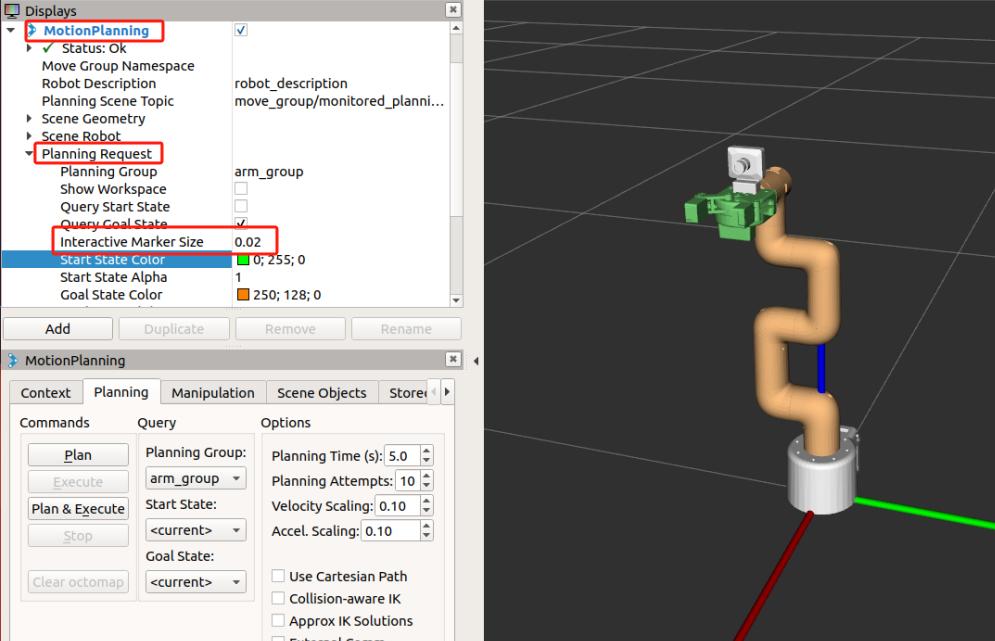
Task: Increase Planning Time with up arrow
Action: coord(426,450)
